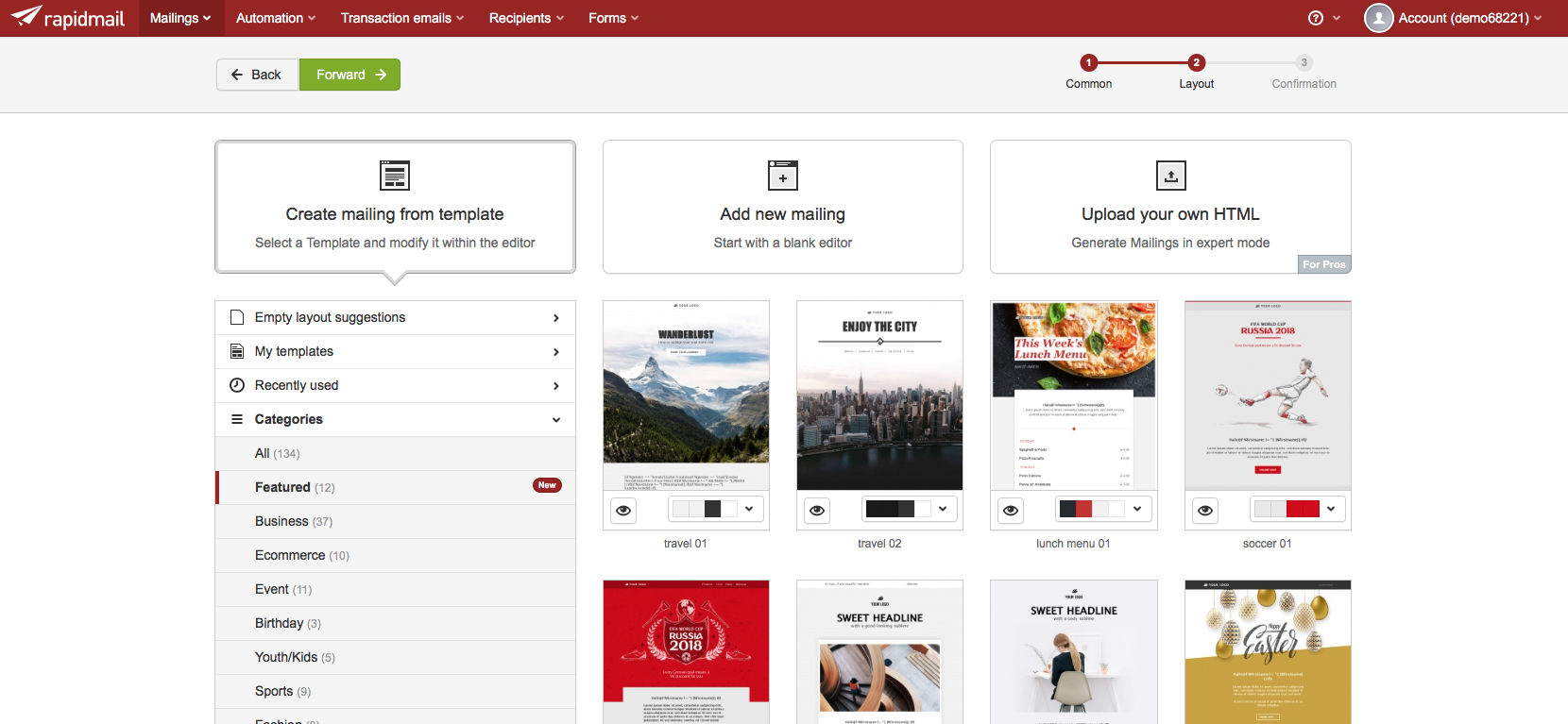Collapse the Categories chevron
1568x724 pixels.
556,420
